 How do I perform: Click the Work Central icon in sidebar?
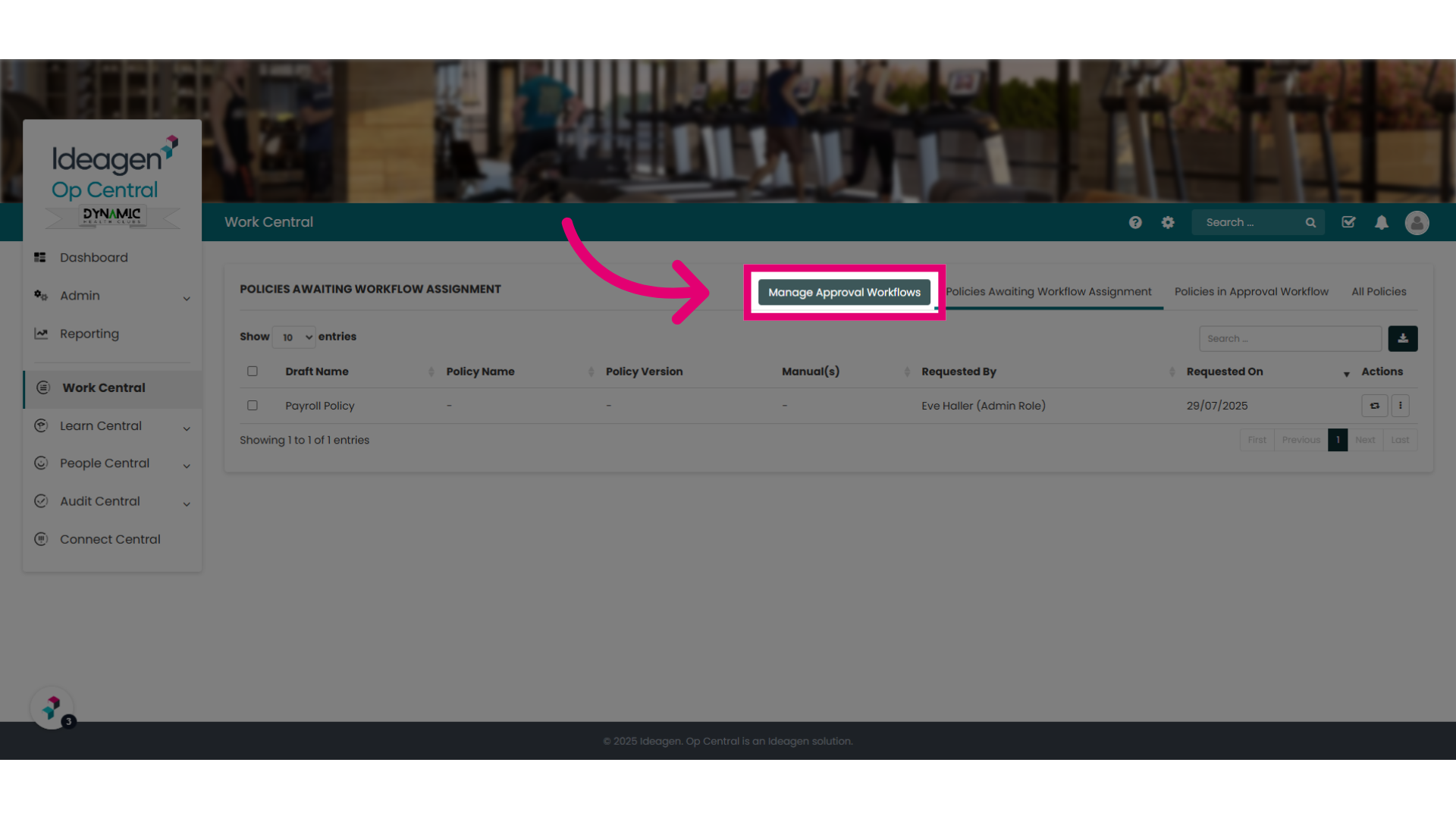(43, 388)
